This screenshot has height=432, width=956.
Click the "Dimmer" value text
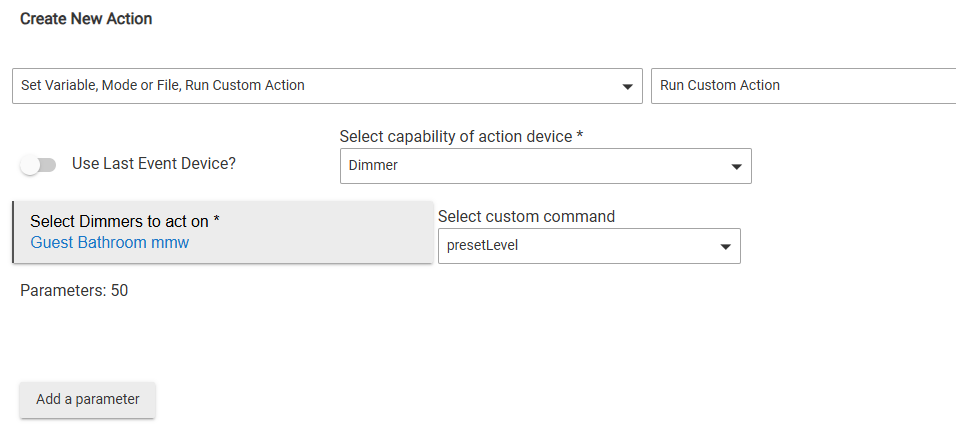click(373, 166)
